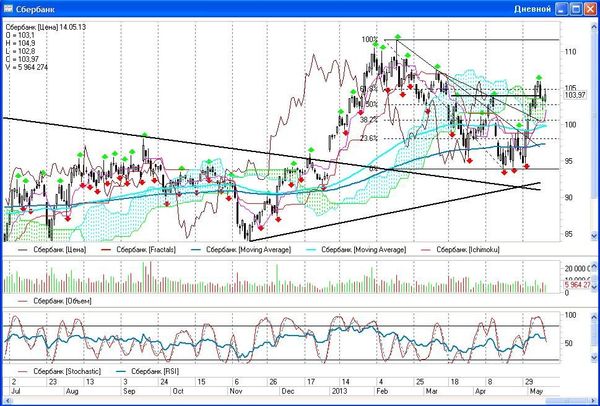Select the Сбербанк [Ichimoku] legend entry
The image size is (600, 406).
pos(460,250)
